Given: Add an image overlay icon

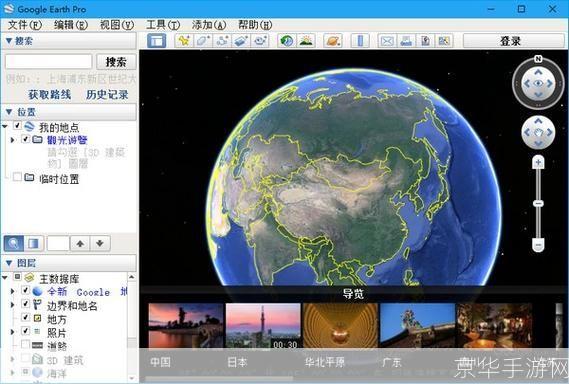Looking at the screenshot, I should tap(241, 41).
